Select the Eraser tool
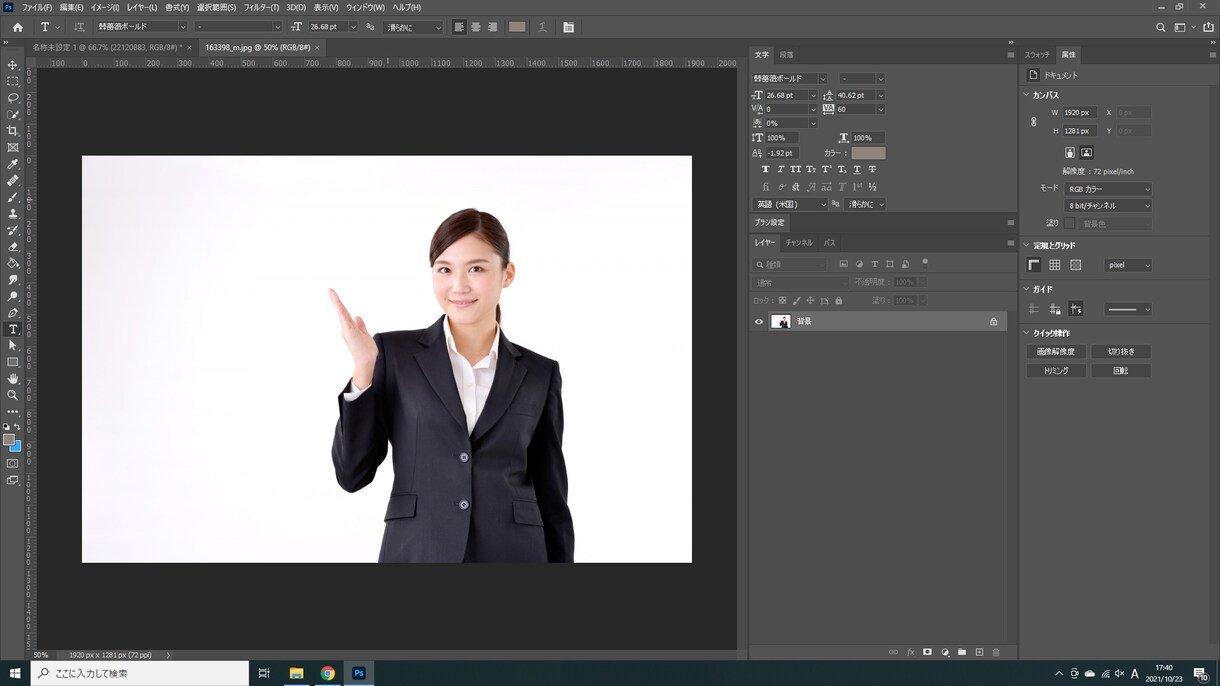The image size is (1220, 686). (x=13, y=247)
